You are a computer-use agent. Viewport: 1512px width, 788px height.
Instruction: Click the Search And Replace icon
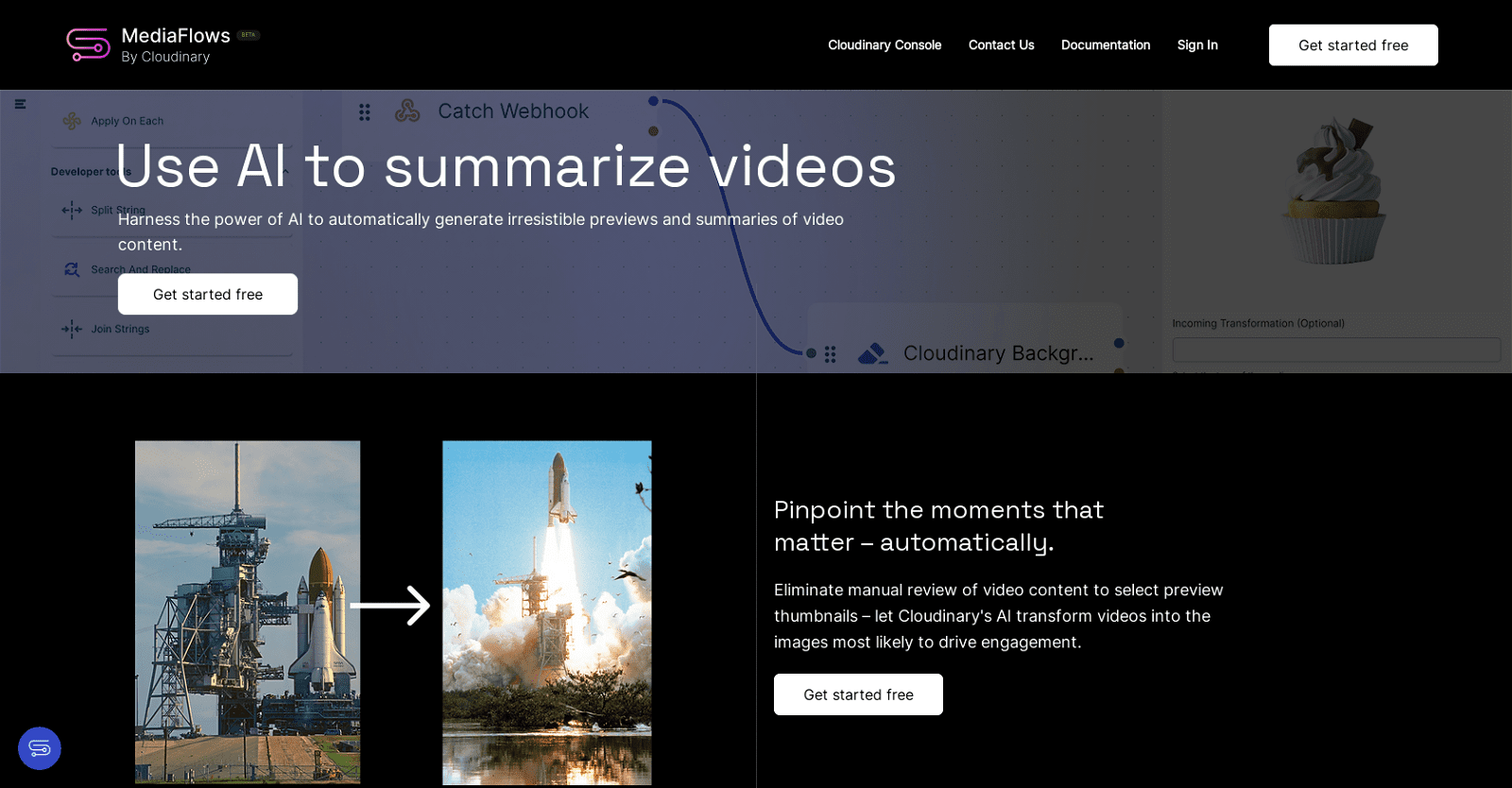[x=72, y=269]
